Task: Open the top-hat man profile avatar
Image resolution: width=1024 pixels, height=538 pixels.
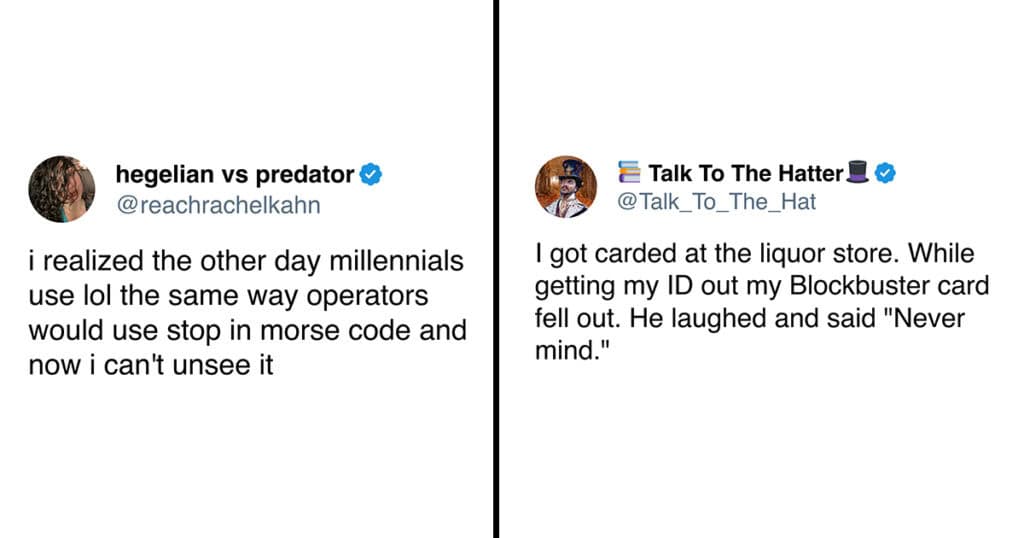Action: (x=566, y=187)
